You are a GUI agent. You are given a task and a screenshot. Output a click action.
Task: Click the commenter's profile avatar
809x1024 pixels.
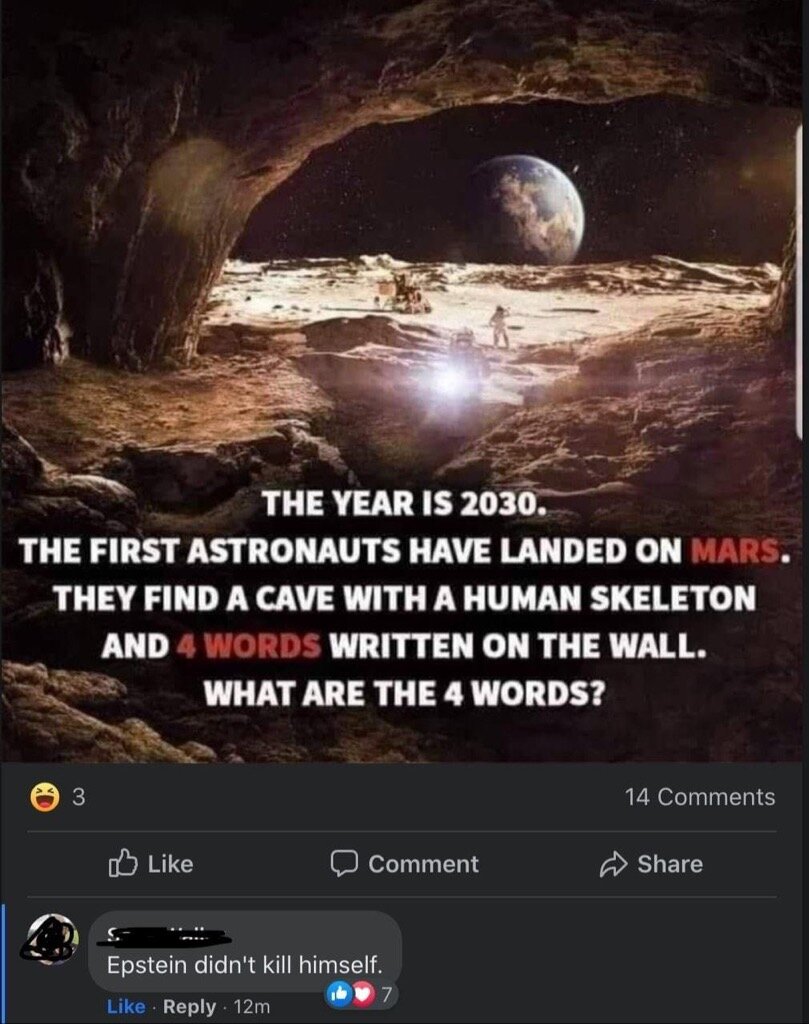50,938
